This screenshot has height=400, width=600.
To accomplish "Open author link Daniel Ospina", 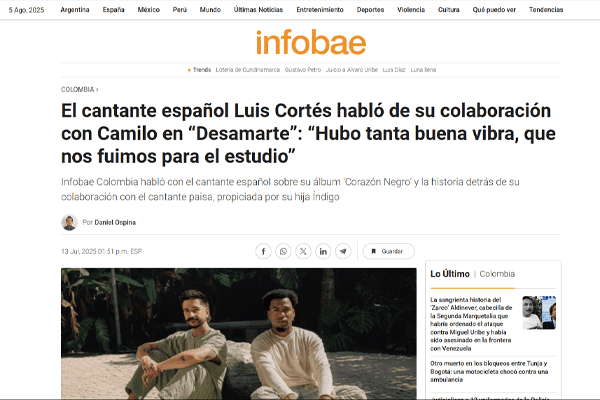I will [x=115, y=222].
